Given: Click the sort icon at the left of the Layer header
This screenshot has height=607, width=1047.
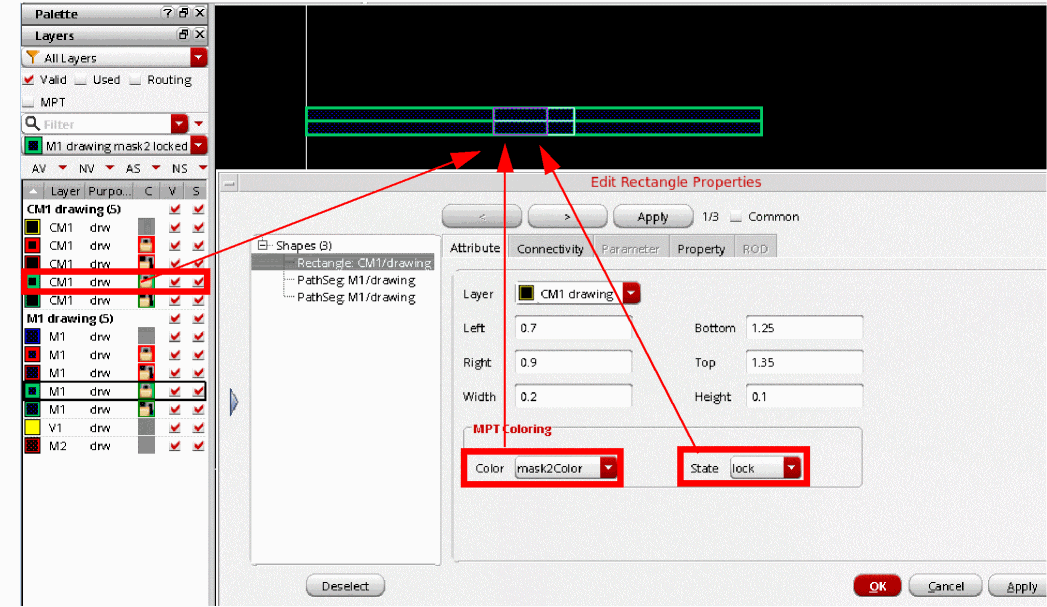Looking at the screenshot, I should pos(33,191).
